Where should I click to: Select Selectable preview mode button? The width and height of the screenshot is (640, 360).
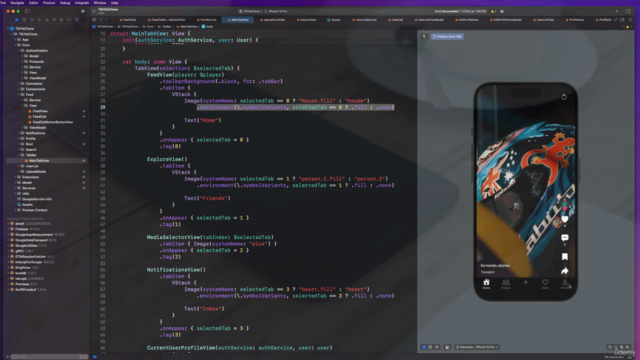(x=430, y=347)
